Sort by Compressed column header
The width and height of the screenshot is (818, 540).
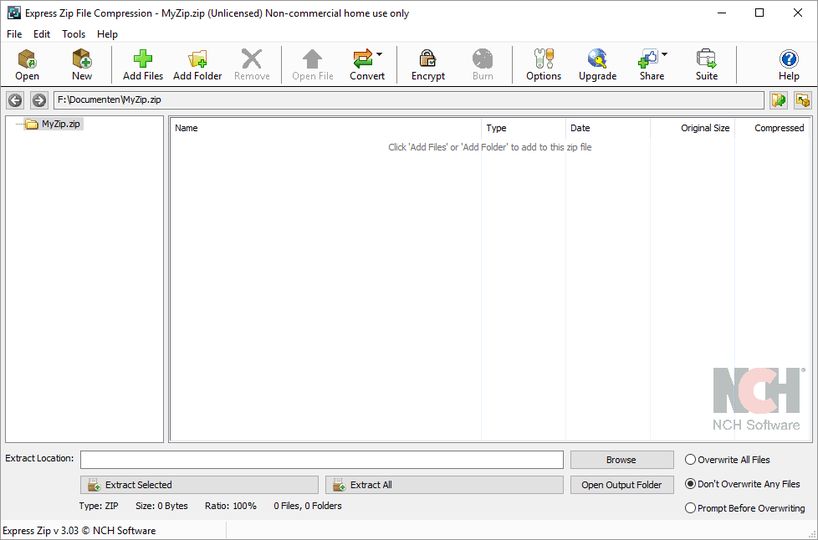(773, 128)
